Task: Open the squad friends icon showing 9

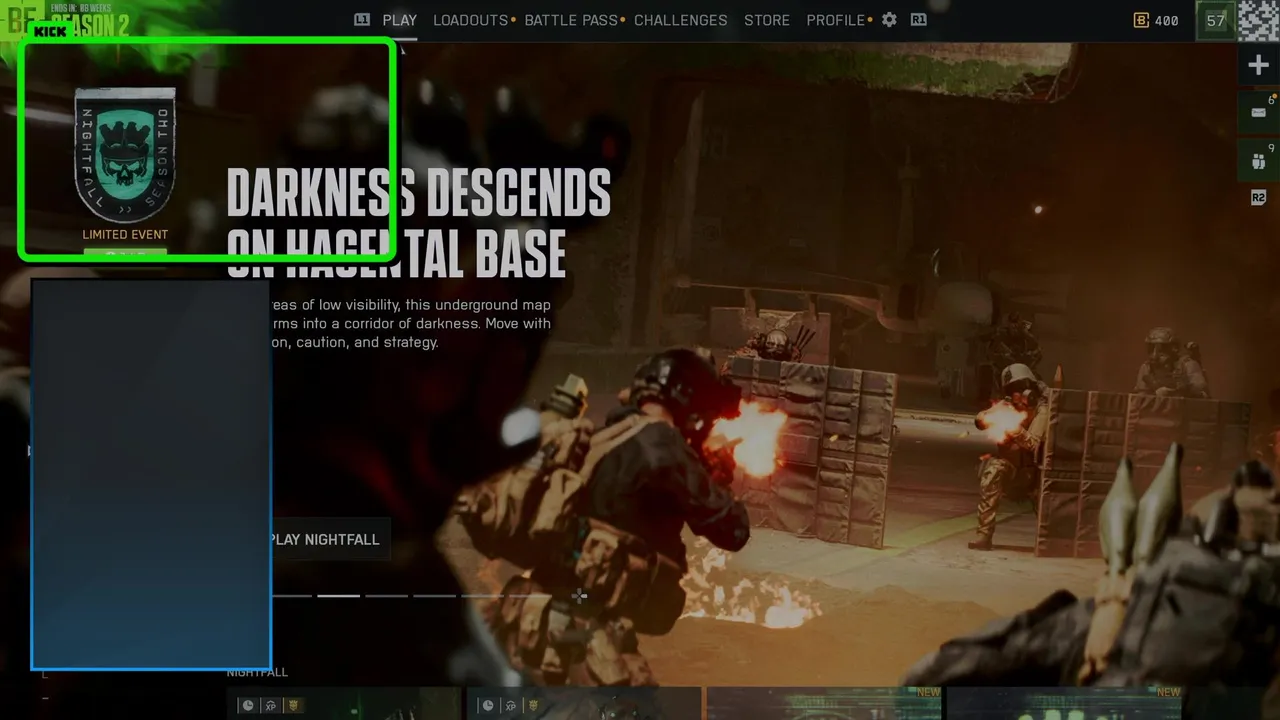Action: pyautogui.click(x=1259, y=160)
